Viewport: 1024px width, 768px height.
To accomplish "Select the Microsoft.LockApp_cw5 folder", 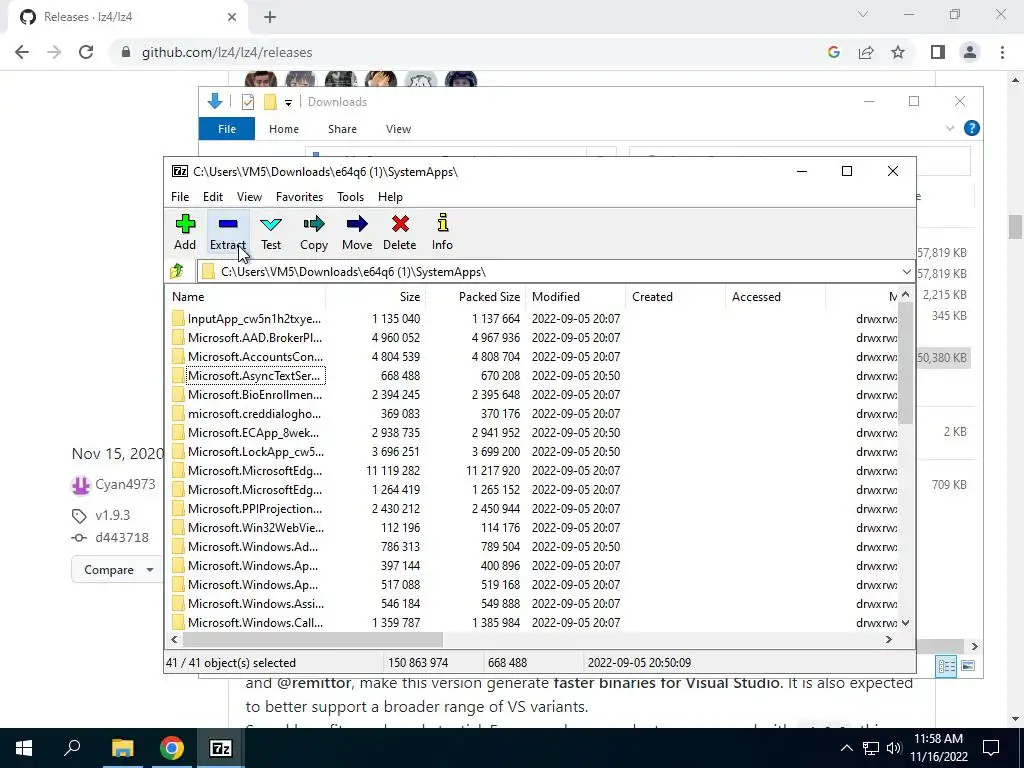I will click(255, 451).
